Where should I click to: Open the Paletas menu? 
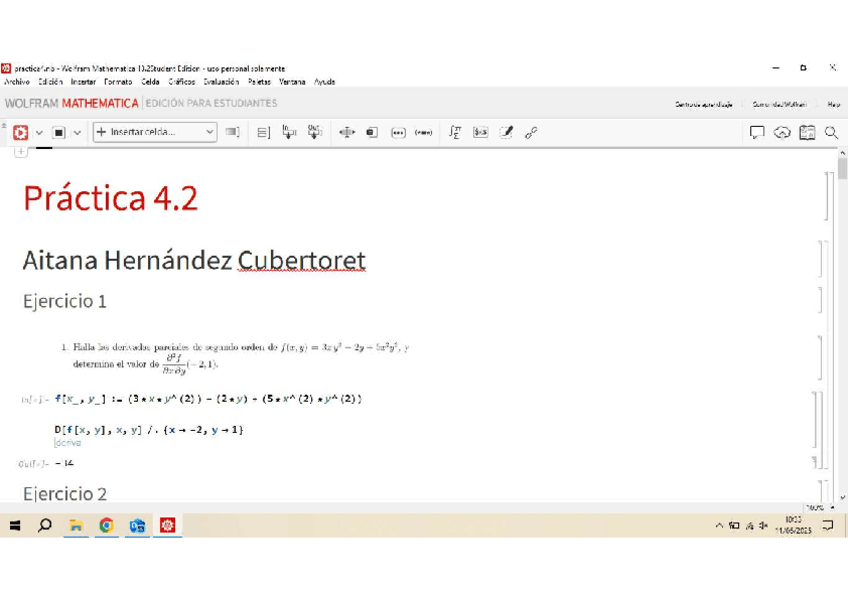[259, 82]
